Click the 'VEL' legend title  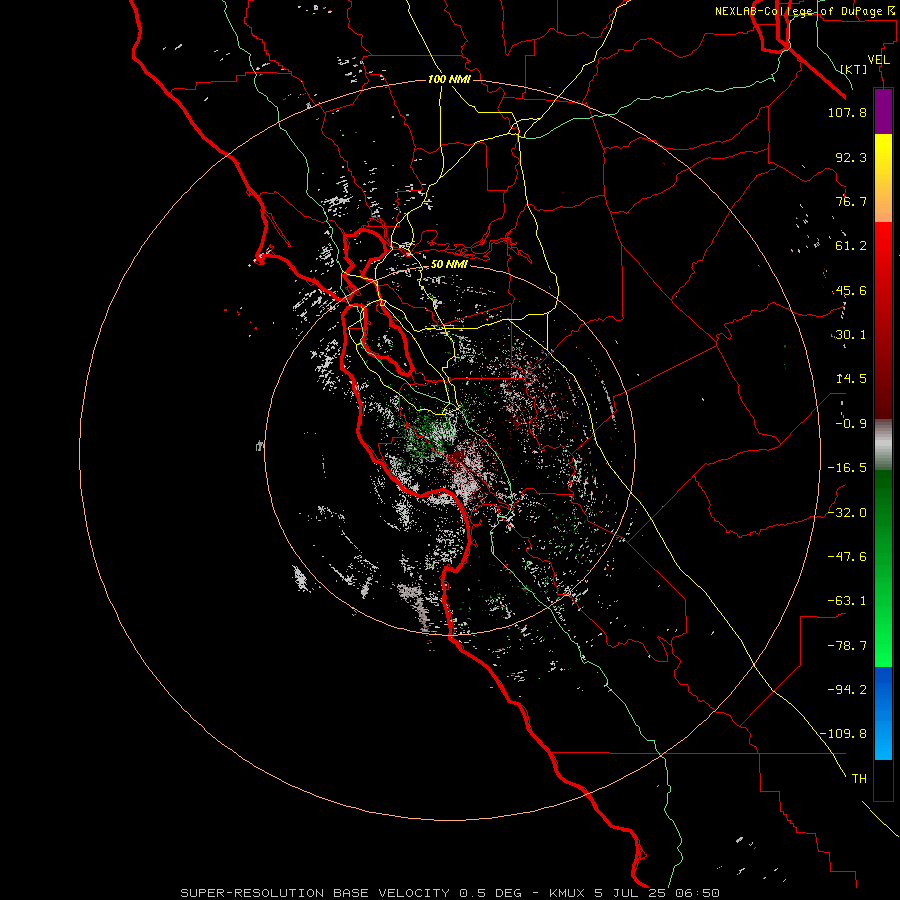[x=879, y=60]
